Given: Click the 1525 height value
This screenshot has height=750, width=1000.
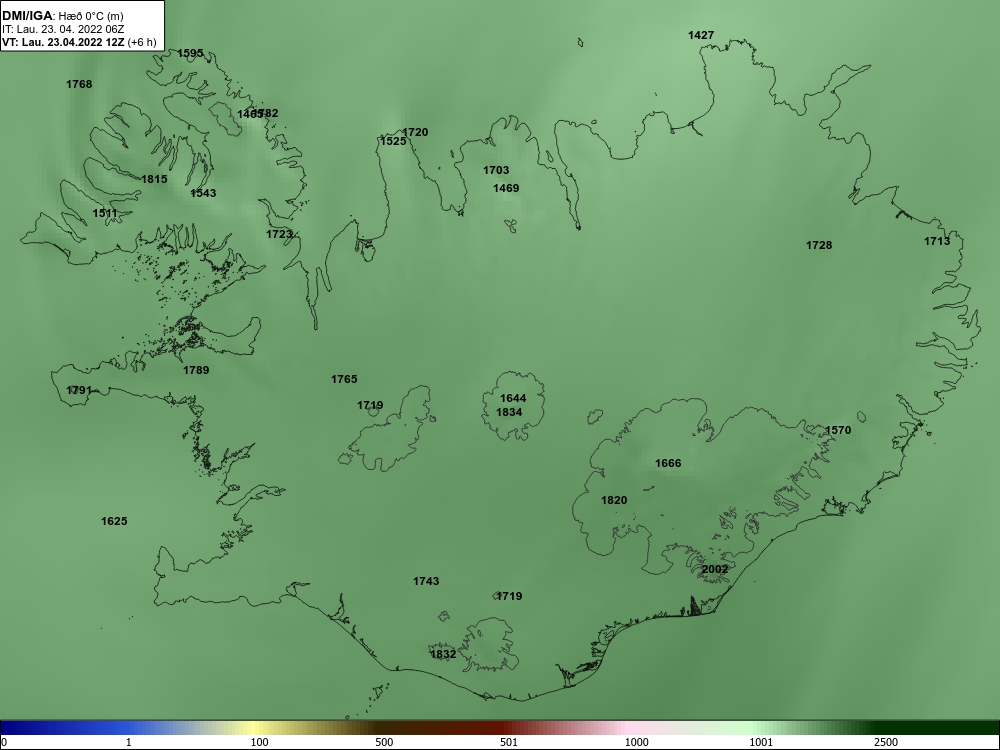Looking at the screenshot, I should coord(392,141).
